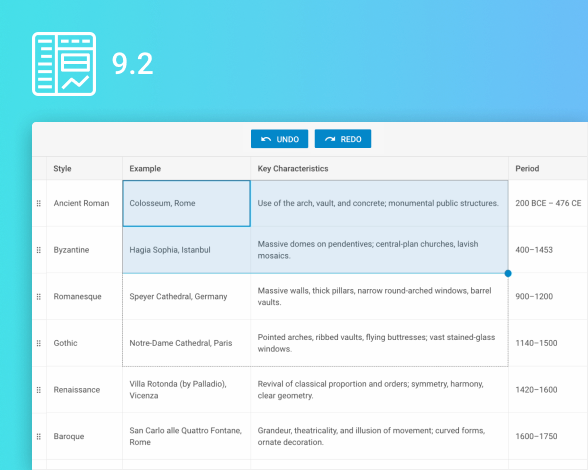Click the Baroque row drag handle
588x470 pixels.
[x=39, y=437]
